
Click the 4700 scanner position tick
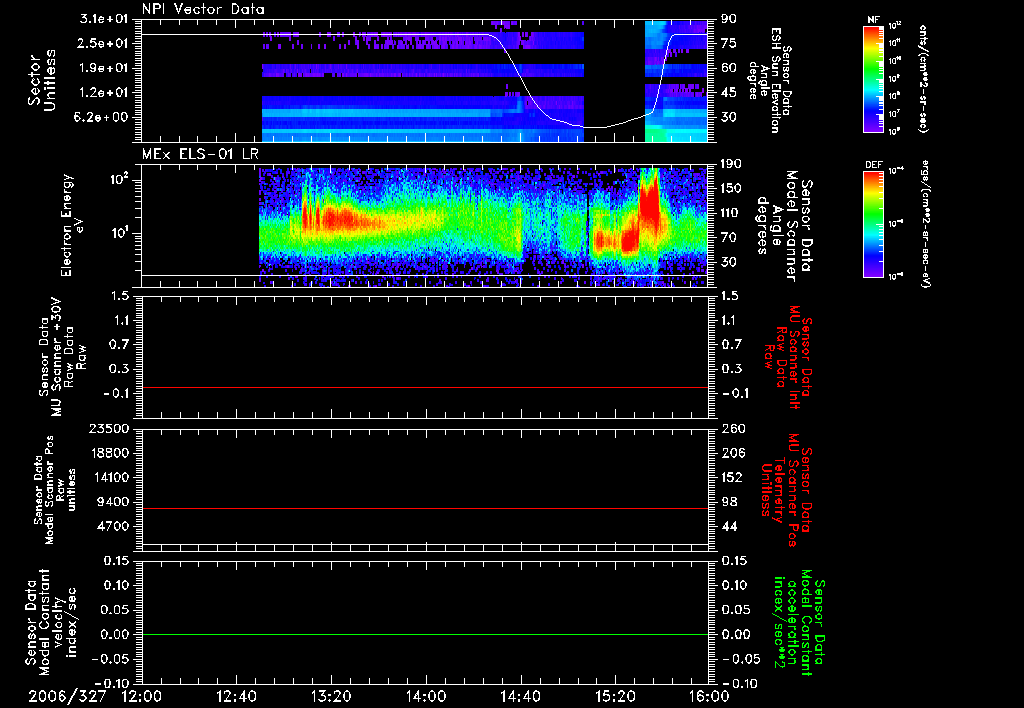coord(112,526)
